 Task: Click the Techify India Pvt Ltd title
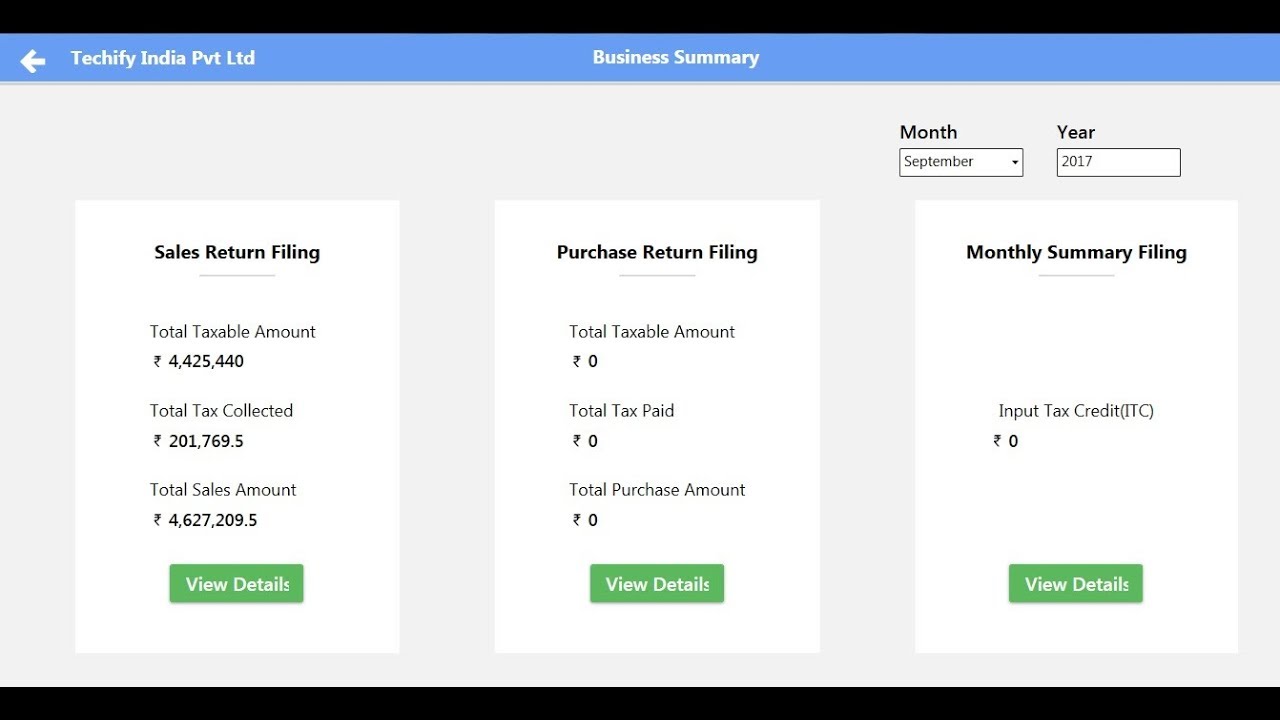[163, 58]
